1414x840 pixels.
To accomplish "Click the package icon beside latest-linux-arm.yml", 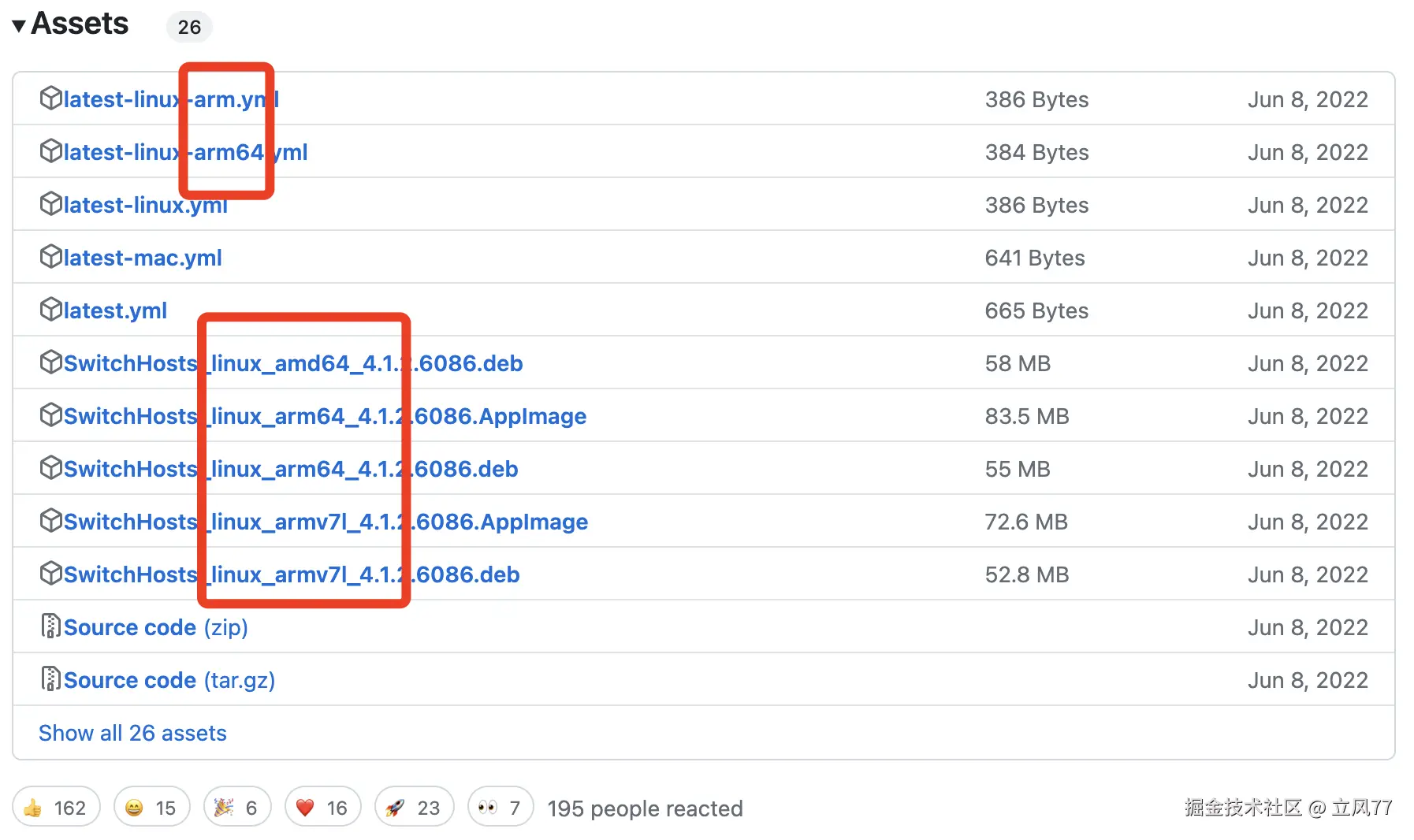I will pyautogui.click(x=50, y=98).
